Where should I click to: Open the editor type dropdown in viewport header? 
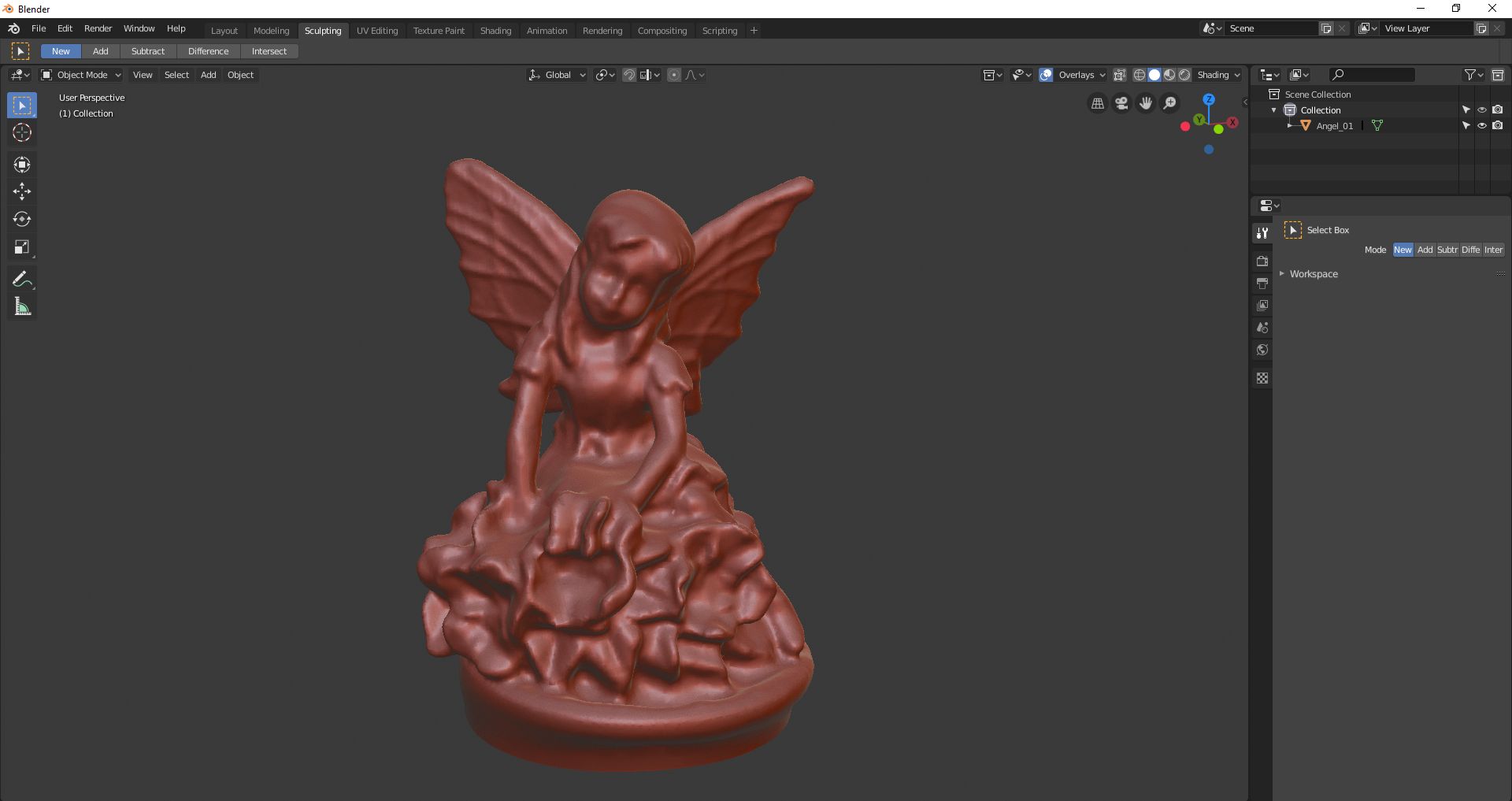[x=20, y=75]
